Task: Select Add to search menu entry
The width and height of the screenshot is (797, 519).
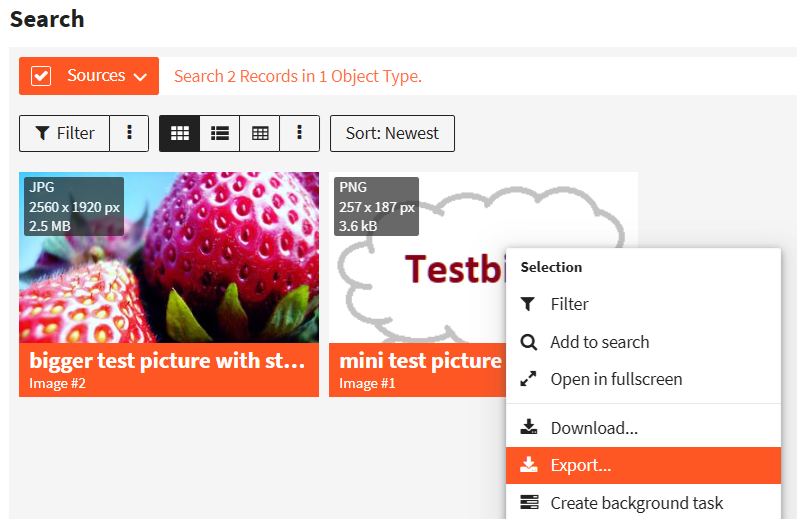Action: pos(599,342)
